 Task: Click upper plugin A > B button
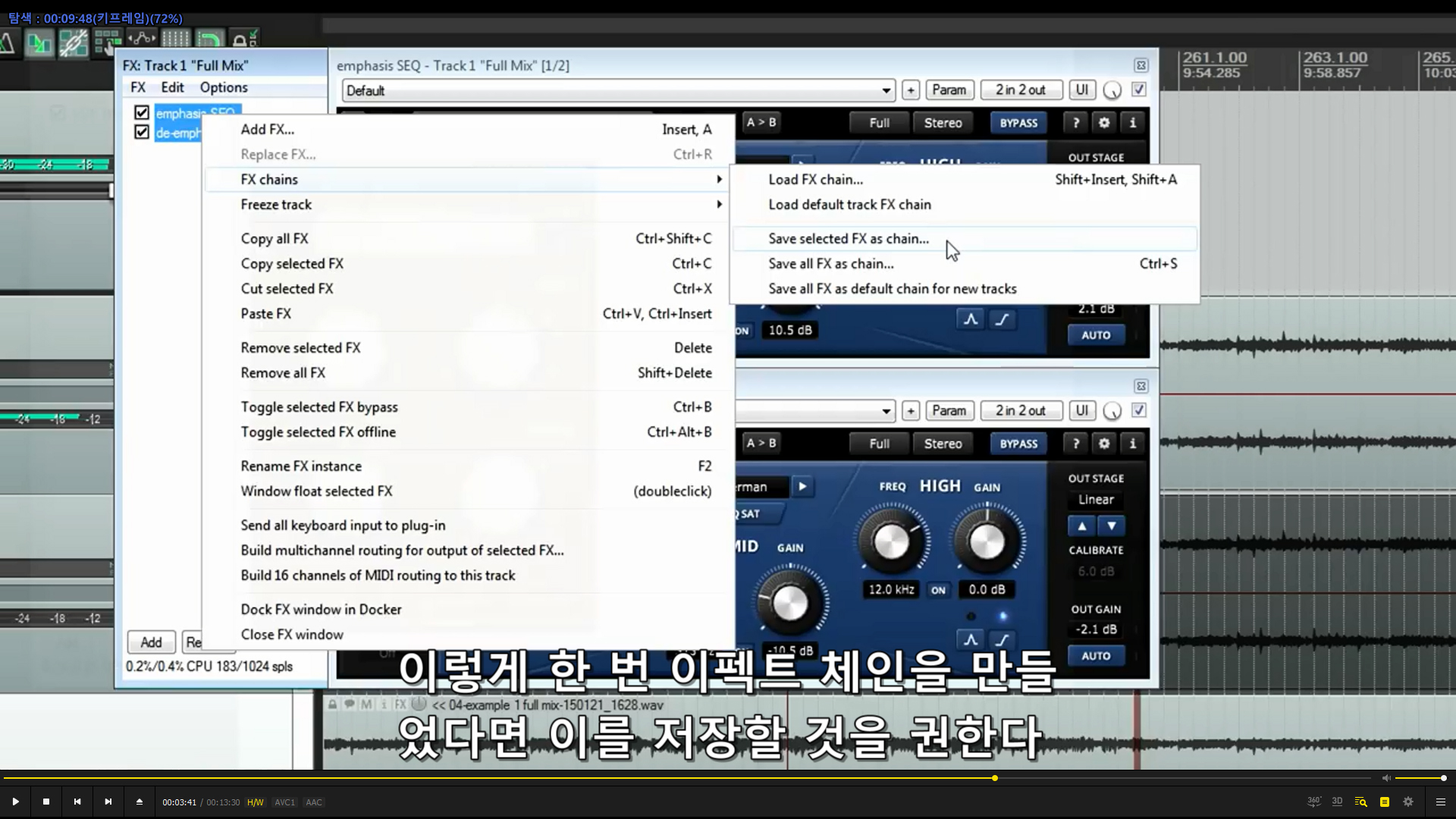[x=761, y=122]
